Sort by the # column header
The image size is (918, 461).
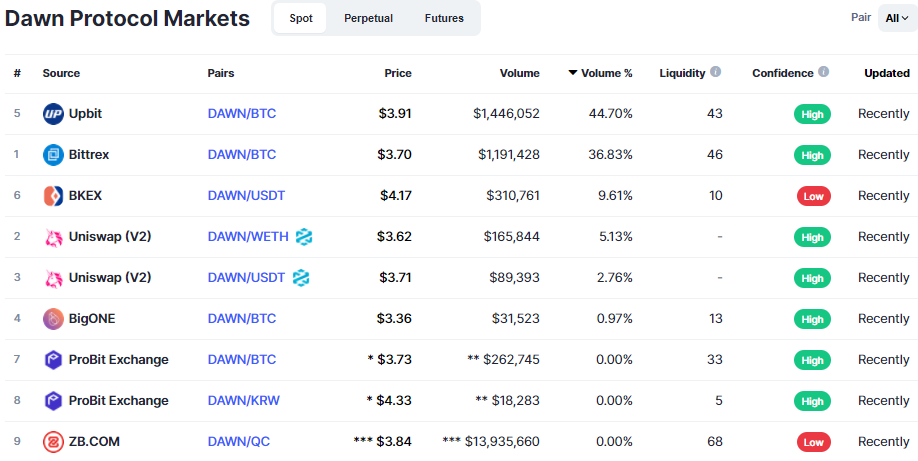click(x=18, y=73)
